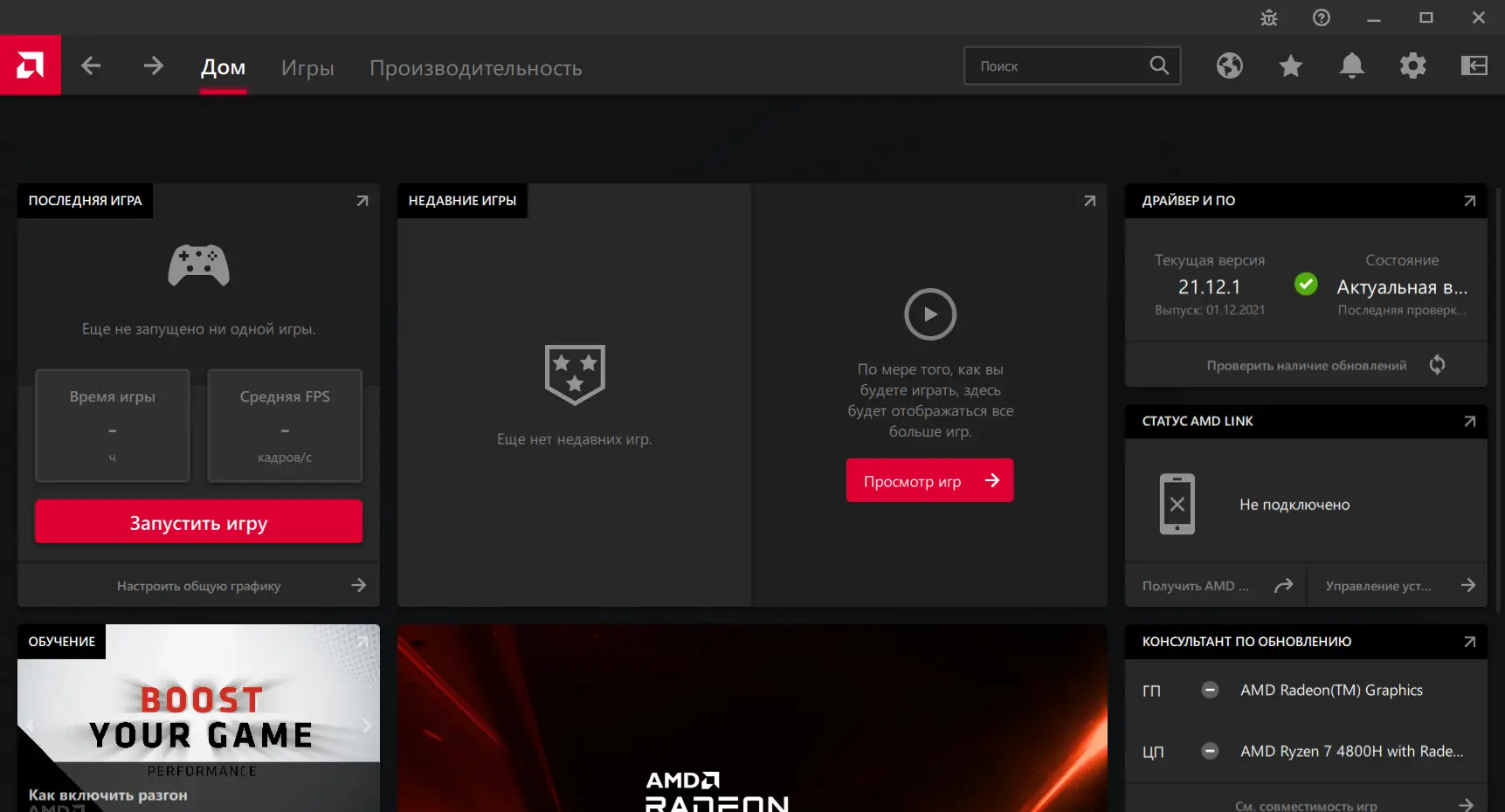Image resolution: width=1505 pixels, height=812 pixels.
Task: Open Radeon settings gear icon
Action: (1412, 65)
